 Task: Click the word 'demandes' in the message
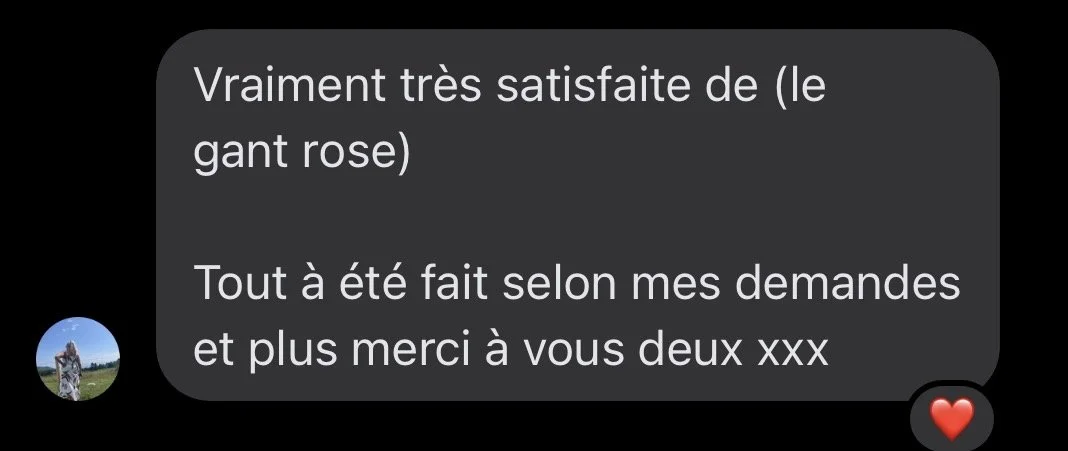(x=848, y=284)
